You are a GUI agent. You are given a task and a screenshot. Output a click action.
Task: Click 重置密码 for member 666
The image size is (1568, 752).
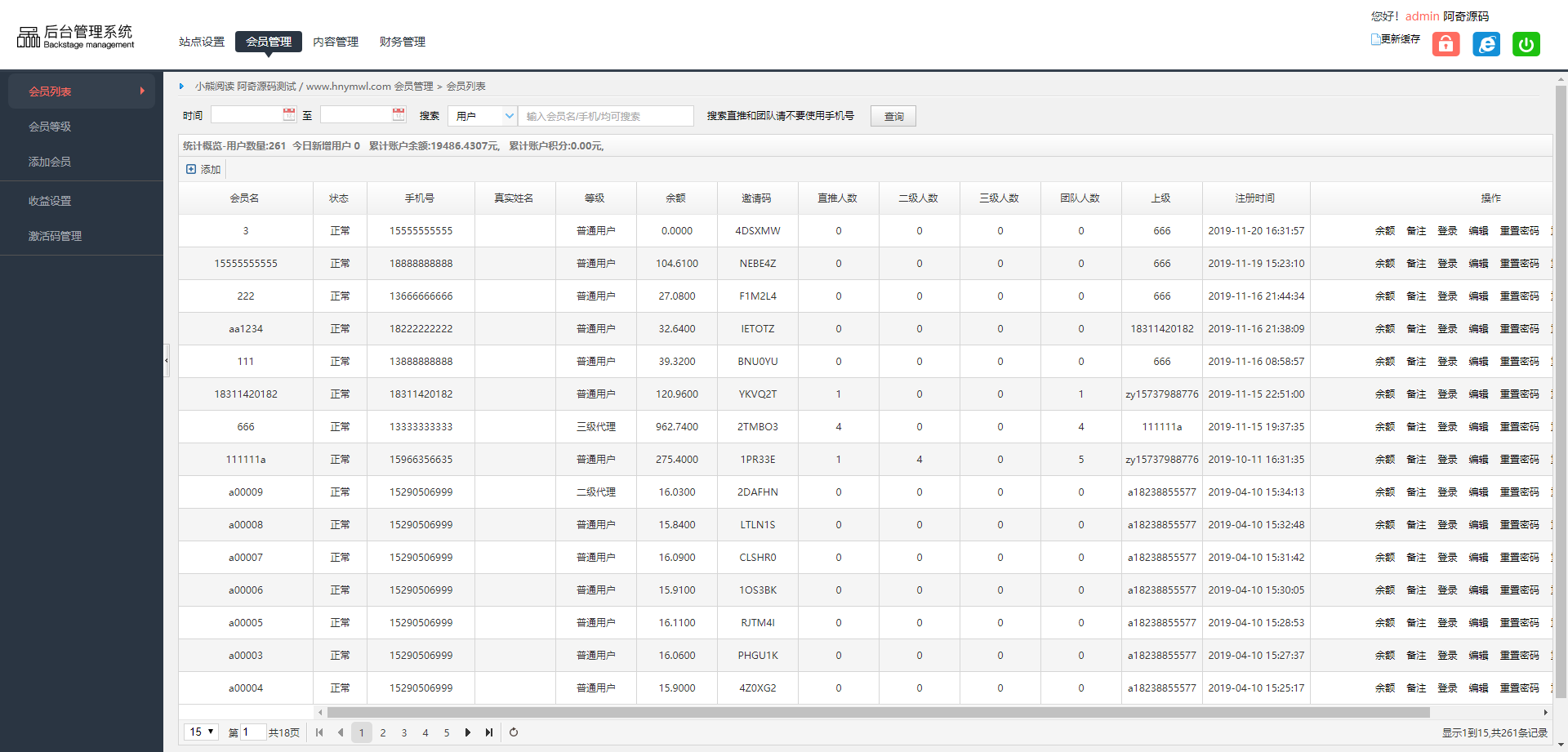tap(1519, 427)
